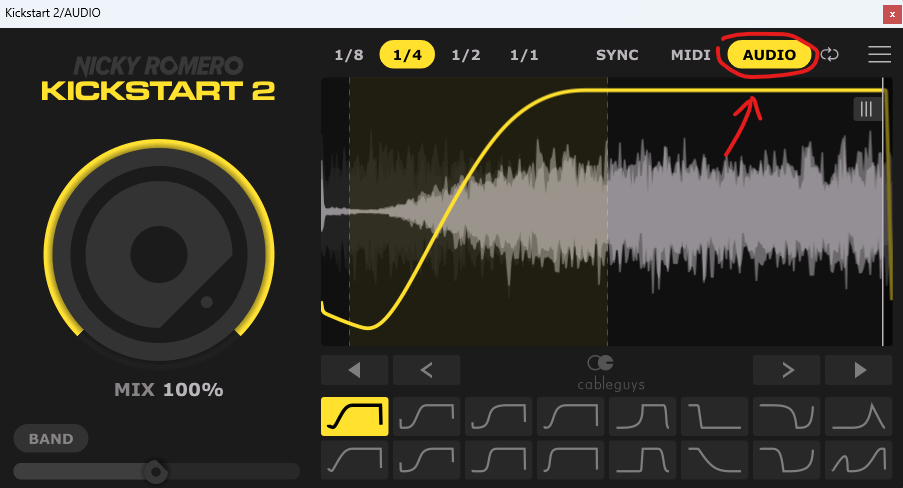Click the thin right chevron button
903x488 pixels.
coord(787,370)
